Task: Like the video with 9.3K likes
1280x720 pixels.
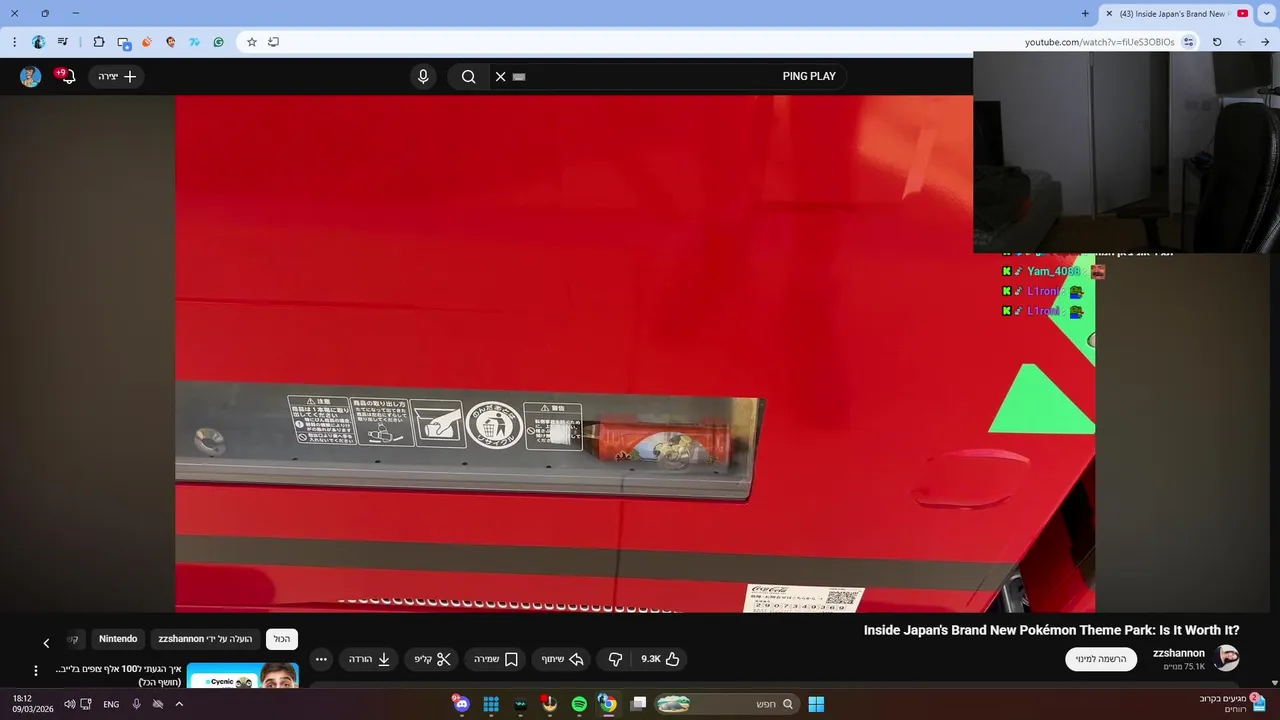Action: coord(661,659)
